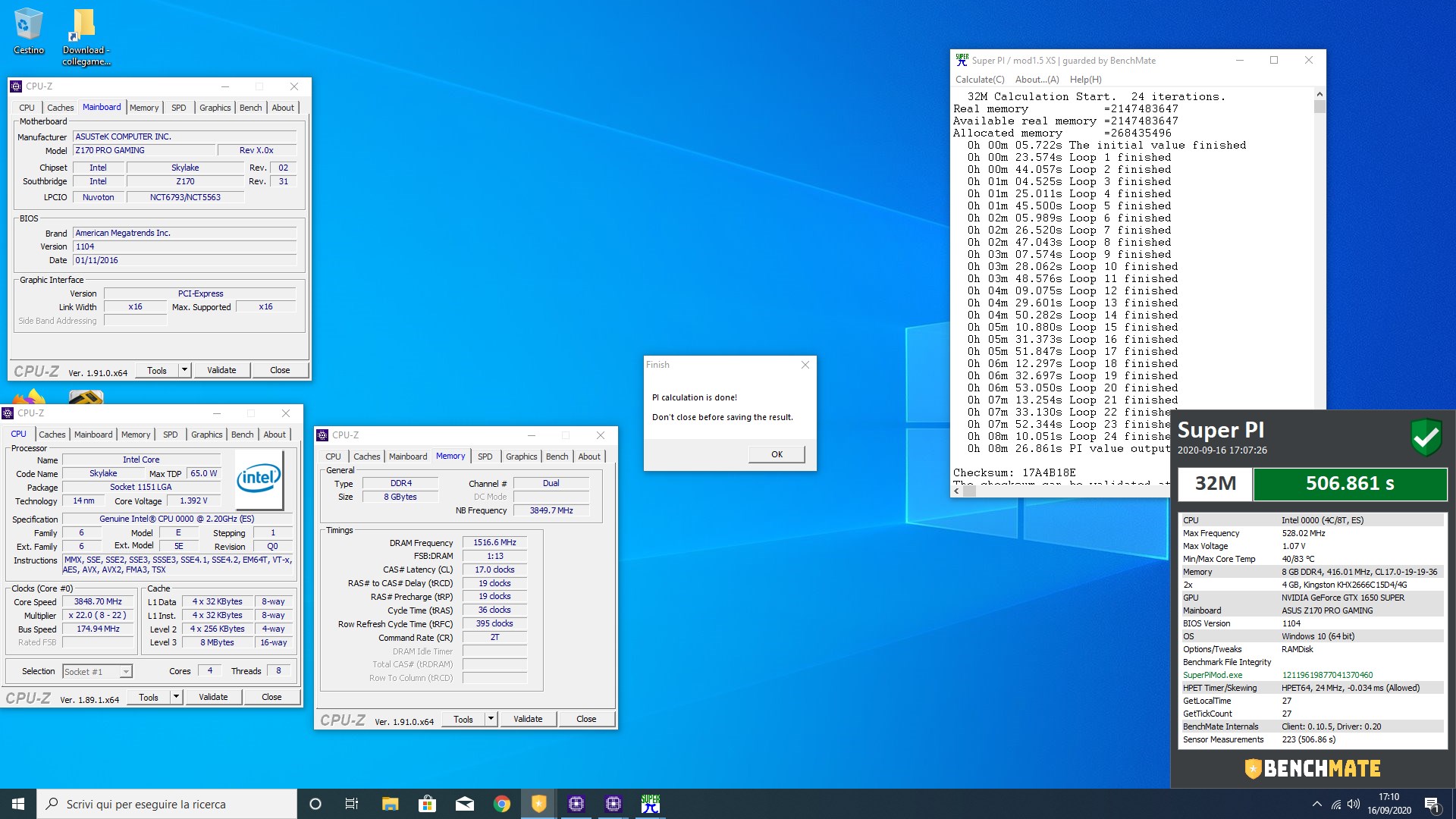Click the CPU-Z Memory window title icon
The image size is (1456, 819).
point(322,435)
